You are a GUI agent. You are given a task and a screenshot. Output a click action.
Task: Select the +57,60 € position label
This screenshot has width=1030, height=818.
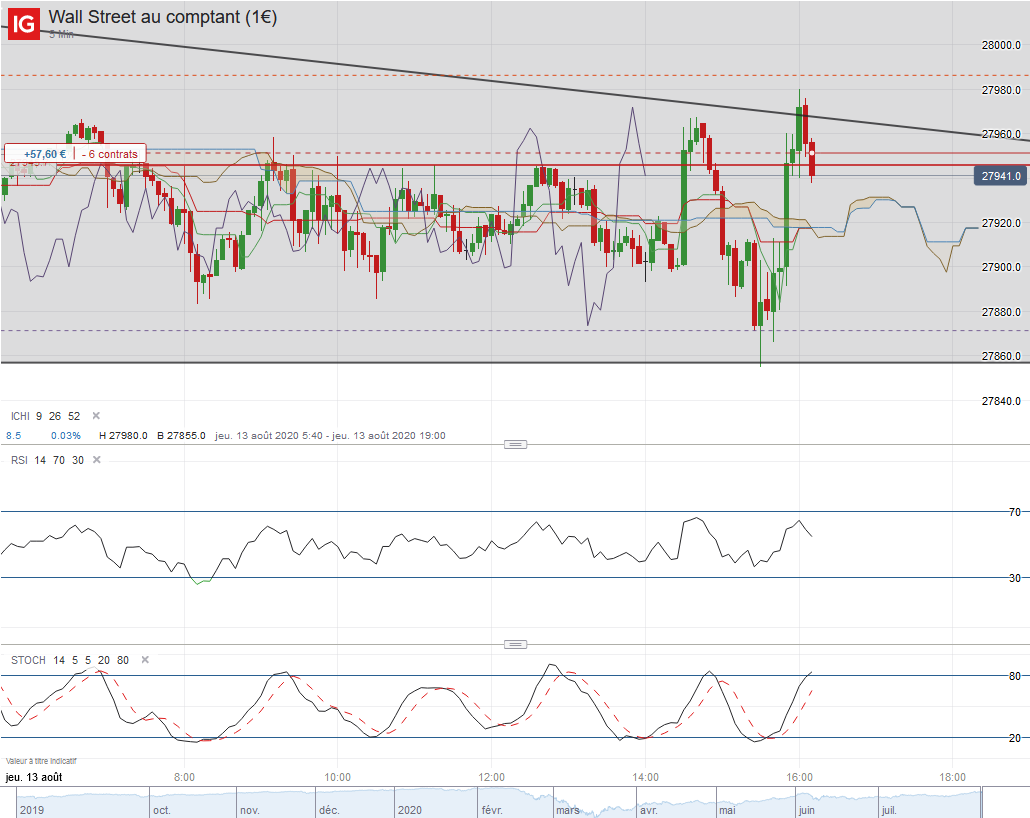pyautogui.click(x=45, y=154)
